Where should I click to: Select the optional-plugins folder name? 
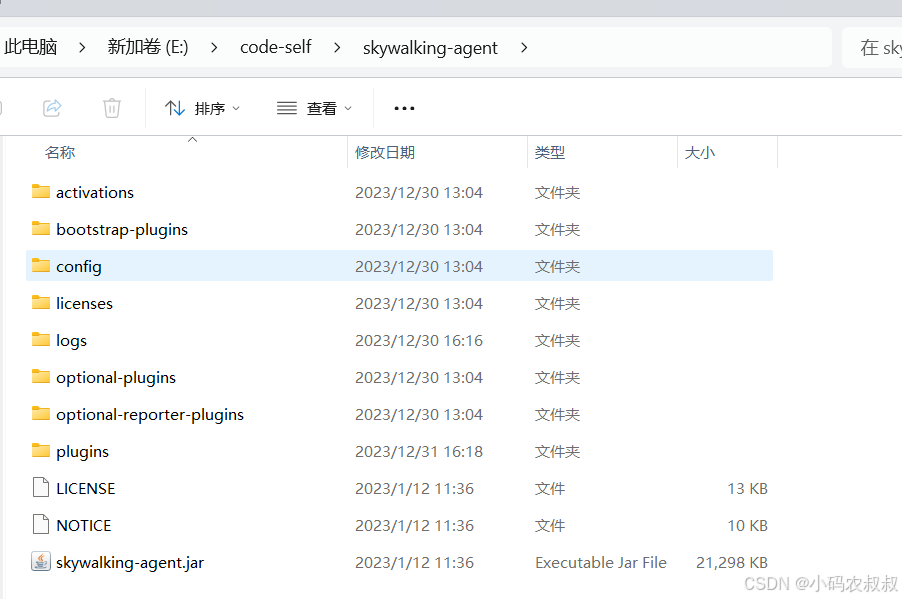tap(116, 377)
